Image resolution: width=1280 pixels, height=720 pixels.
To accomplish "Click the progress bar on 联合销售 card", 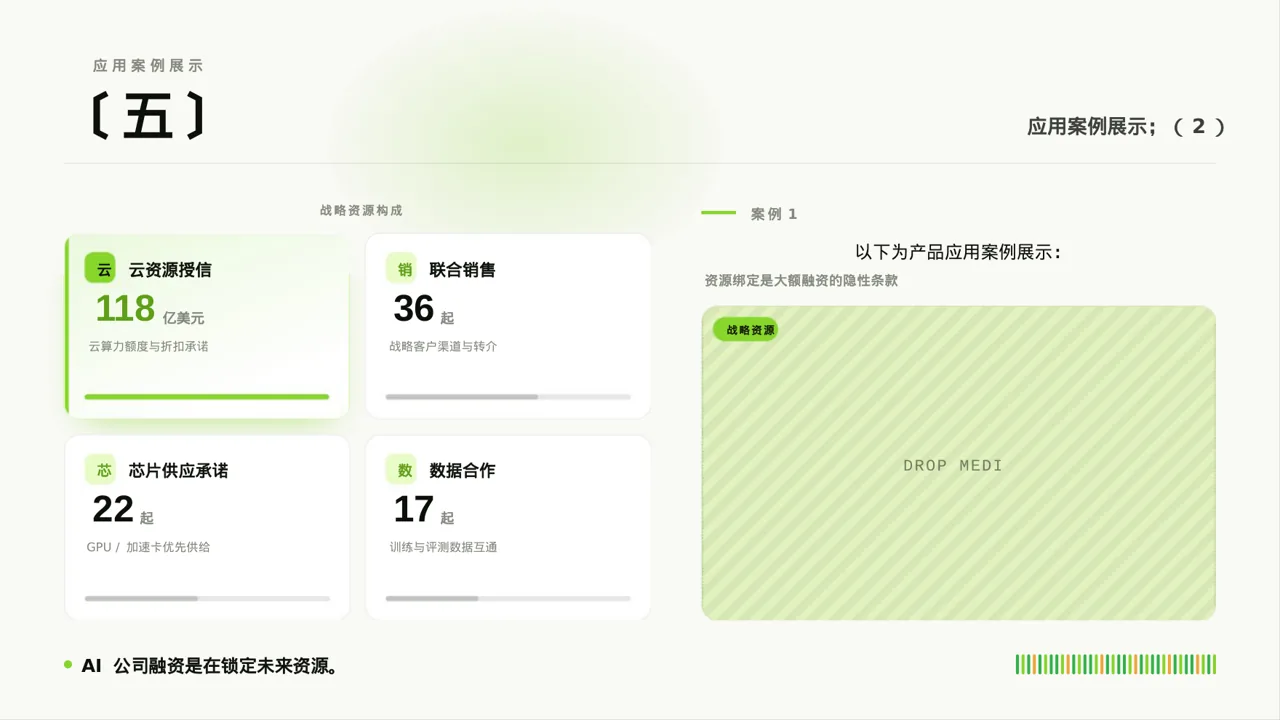I will pyautogui.click(x=508, y=397).
